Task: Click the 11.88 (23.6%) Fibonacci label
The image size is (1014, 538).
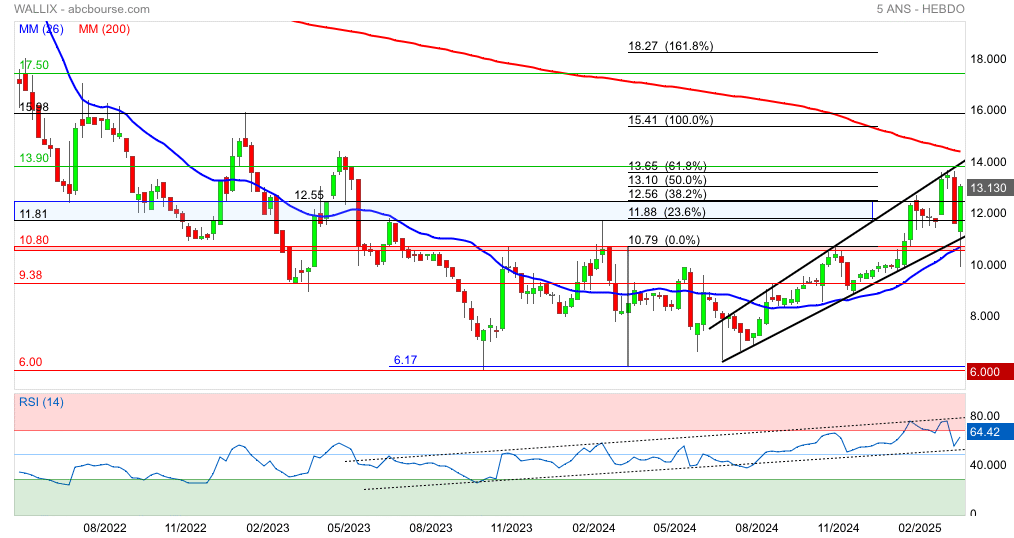Action: (x=667, y=212)
